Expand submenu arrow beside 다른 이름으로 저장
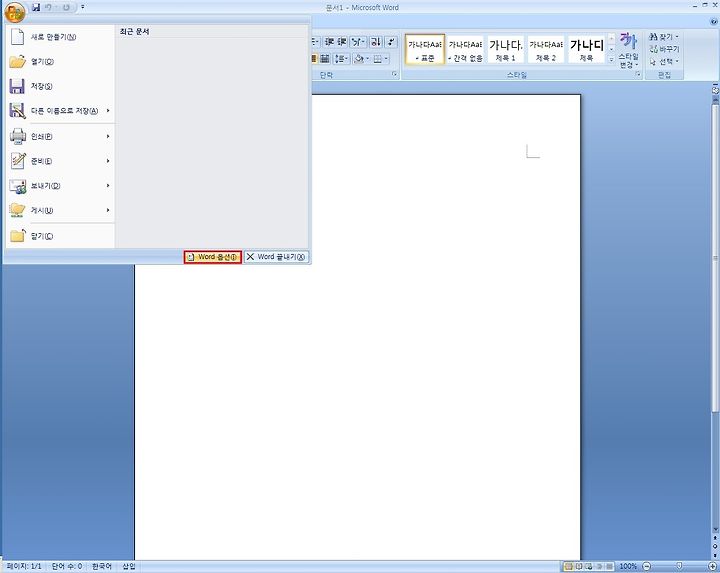 click(x=108, y=111)
